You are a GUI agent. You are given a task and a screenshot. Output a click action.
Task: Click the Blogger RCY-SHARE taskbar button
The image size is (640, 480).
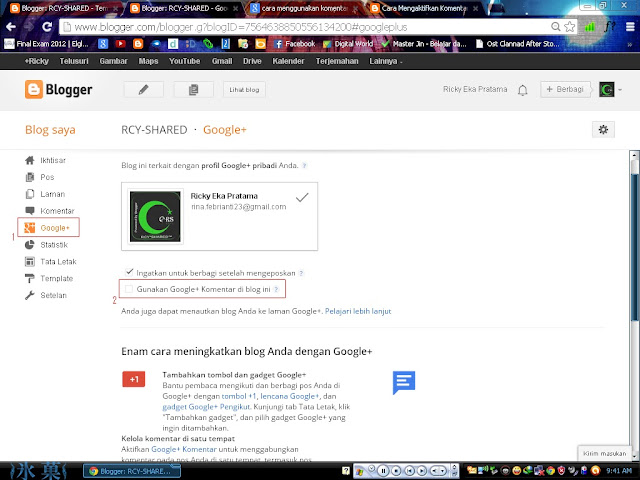pos(131,471)
